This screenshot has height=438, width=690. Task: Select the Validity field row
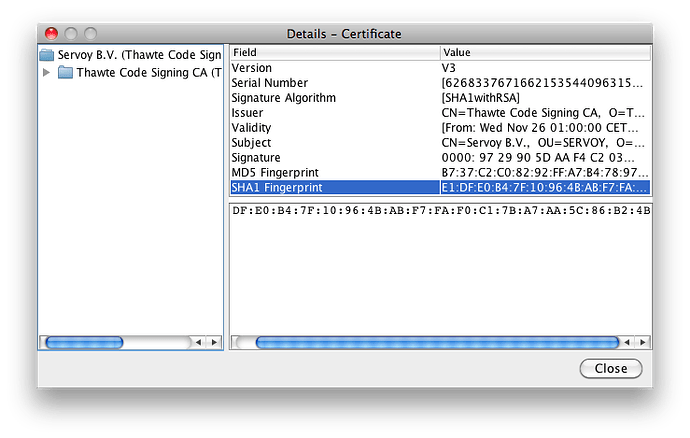point(440,128)
